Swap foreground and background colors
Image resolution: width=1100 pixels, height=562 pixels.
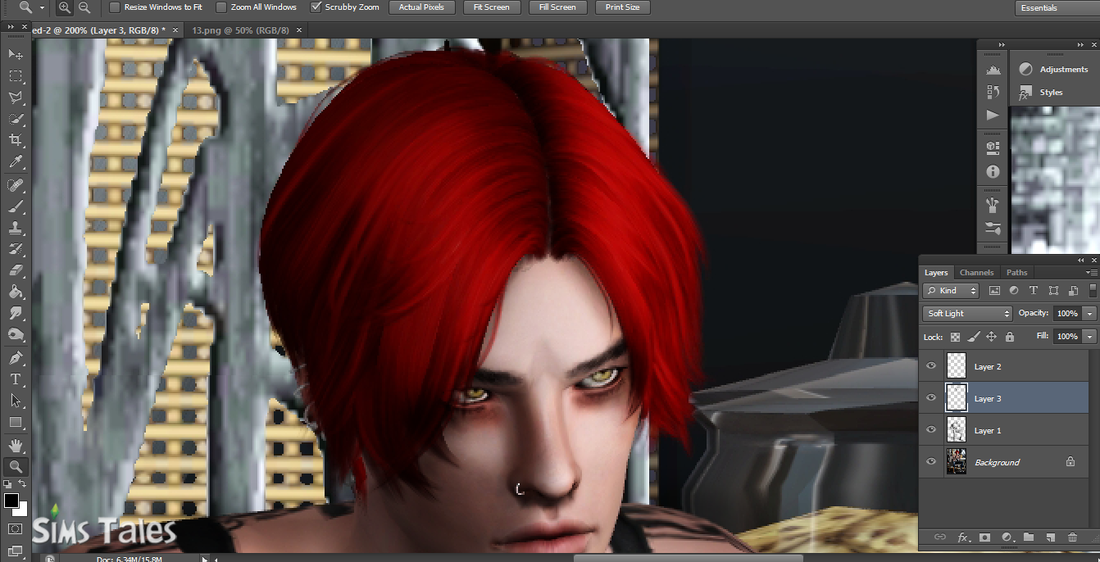pos(22,484)
